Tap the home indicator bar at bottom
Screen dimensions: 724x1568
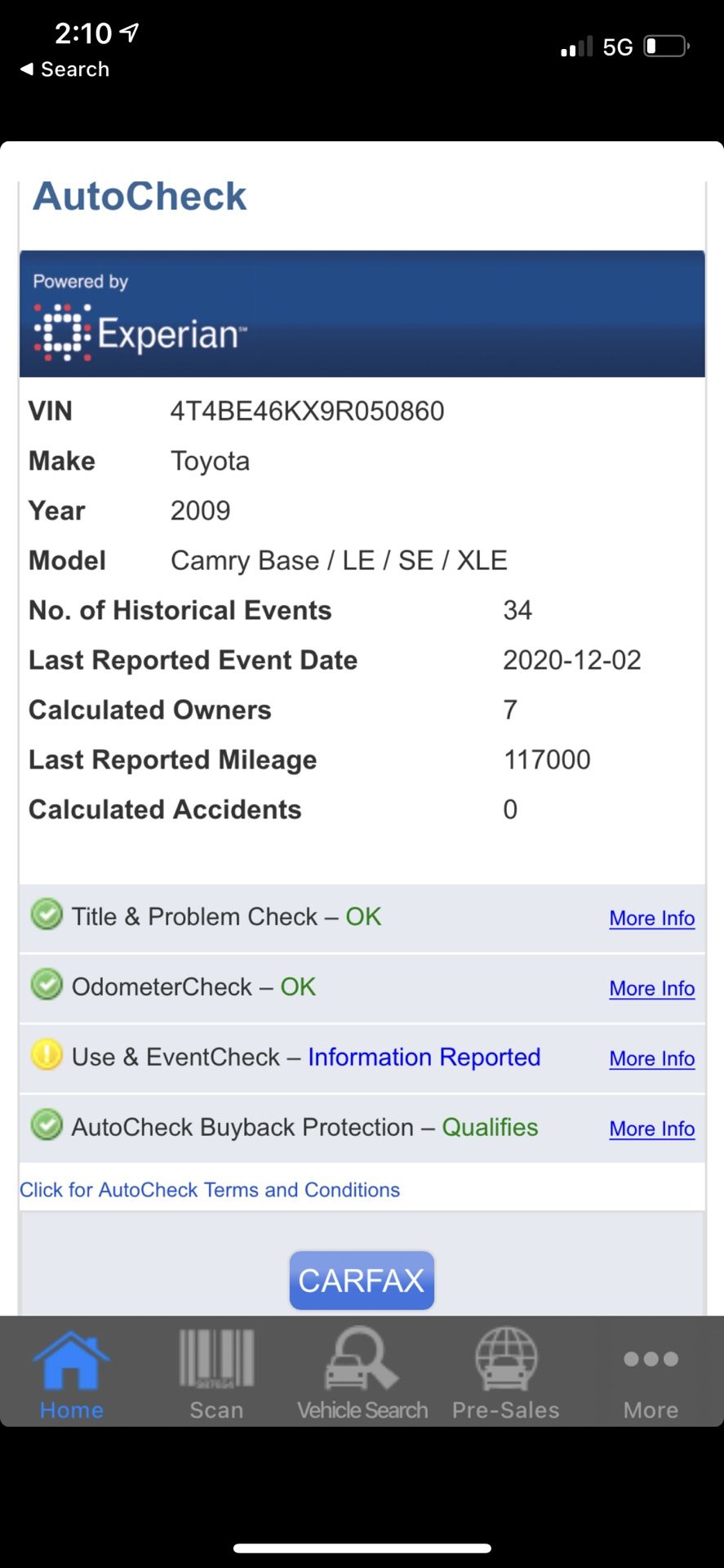pyautogui.click(x=362, y=1548)
